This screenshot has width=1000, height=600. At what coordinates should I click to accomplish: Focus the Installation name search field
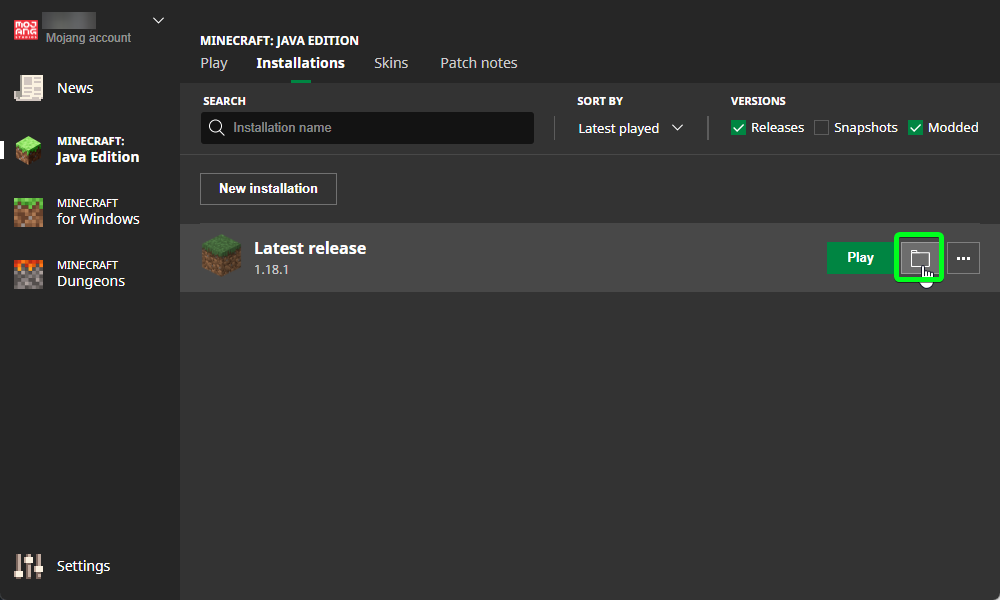click(367, 128)
